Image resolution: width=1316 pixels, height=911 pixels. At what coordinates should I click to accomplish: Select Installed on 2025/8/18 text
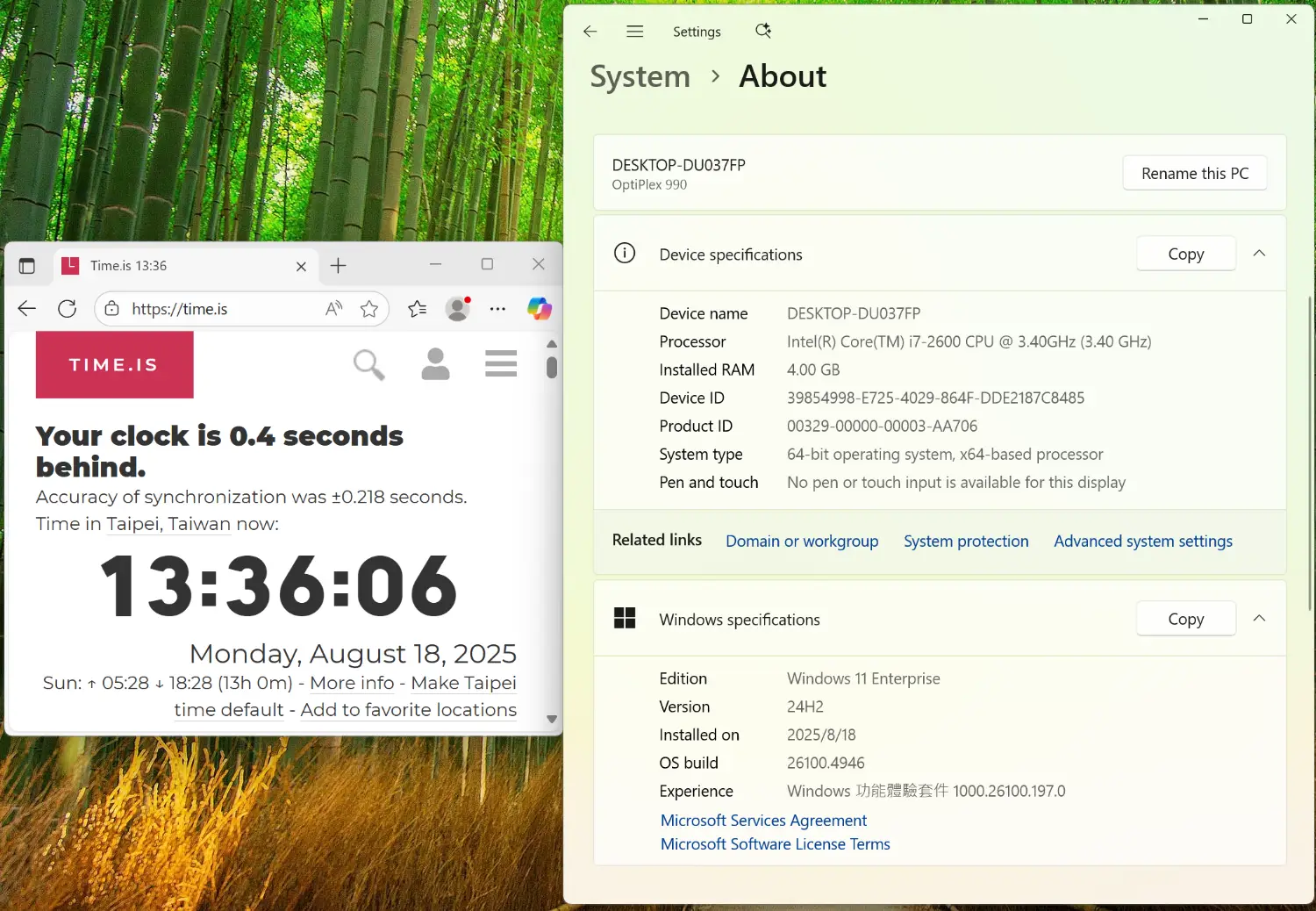tap(821, 735)
